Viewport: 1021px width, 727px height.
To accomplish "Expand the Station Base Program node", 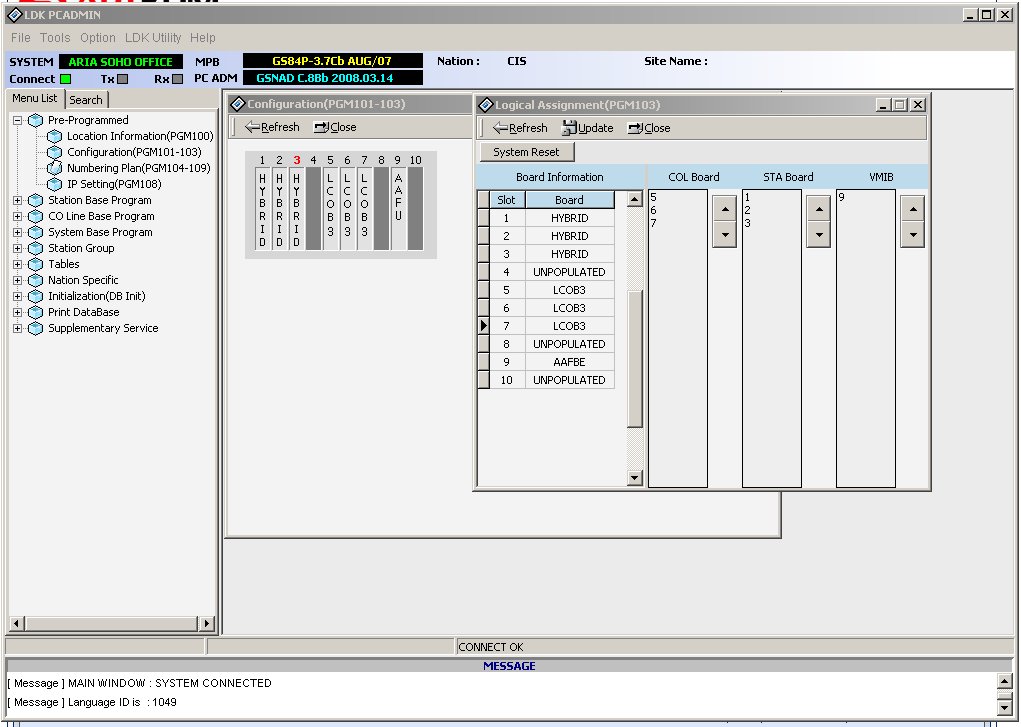I will click(x=18, y=201).
